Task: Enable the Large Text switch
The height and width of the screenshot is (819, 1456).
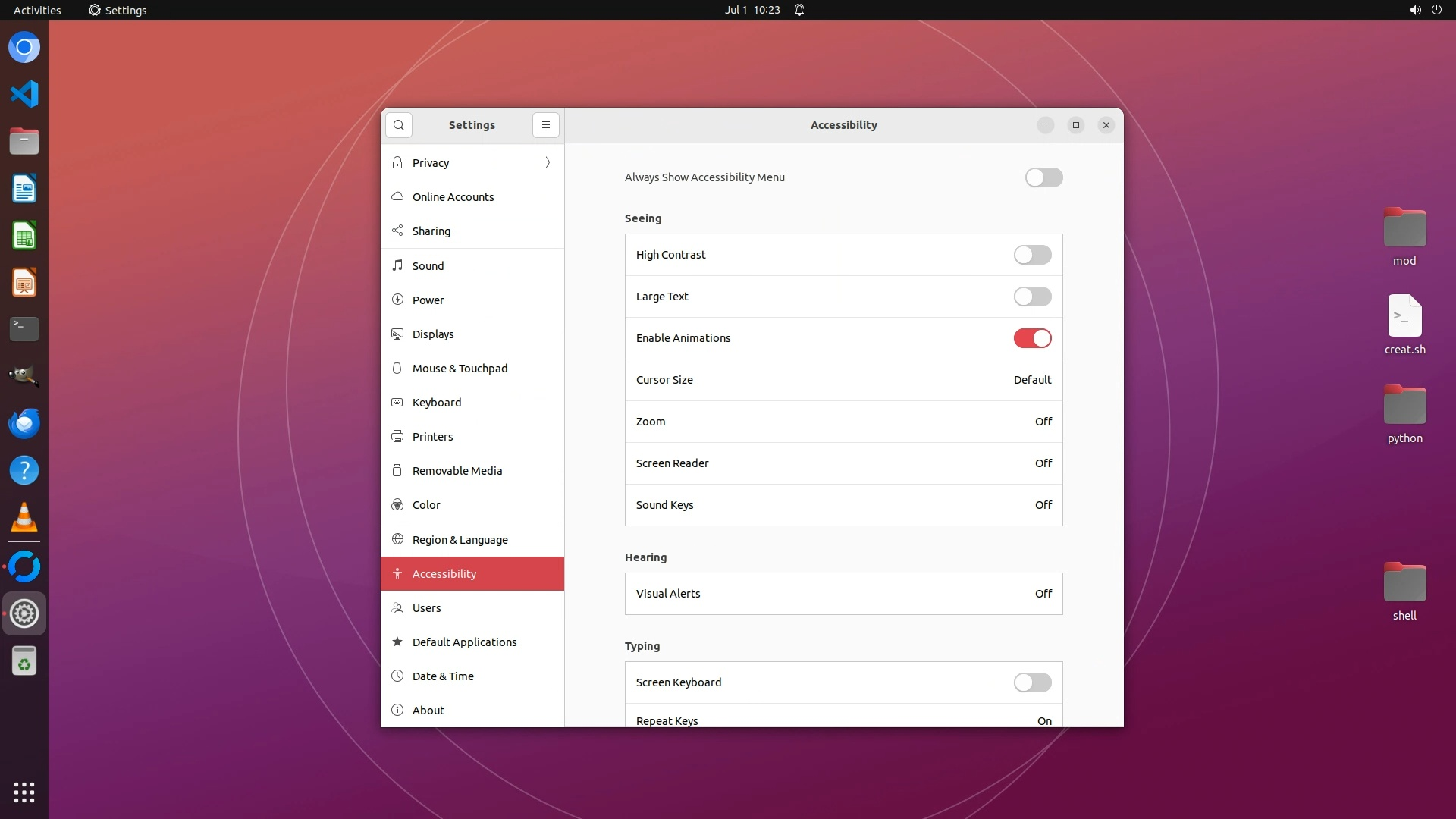Action: click(1032, 297)
